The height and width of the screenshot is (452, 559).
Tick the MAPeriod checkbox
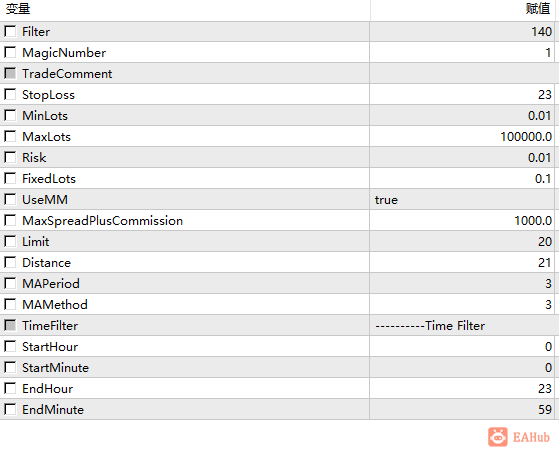pyautogui.click(x=10, y=283)
